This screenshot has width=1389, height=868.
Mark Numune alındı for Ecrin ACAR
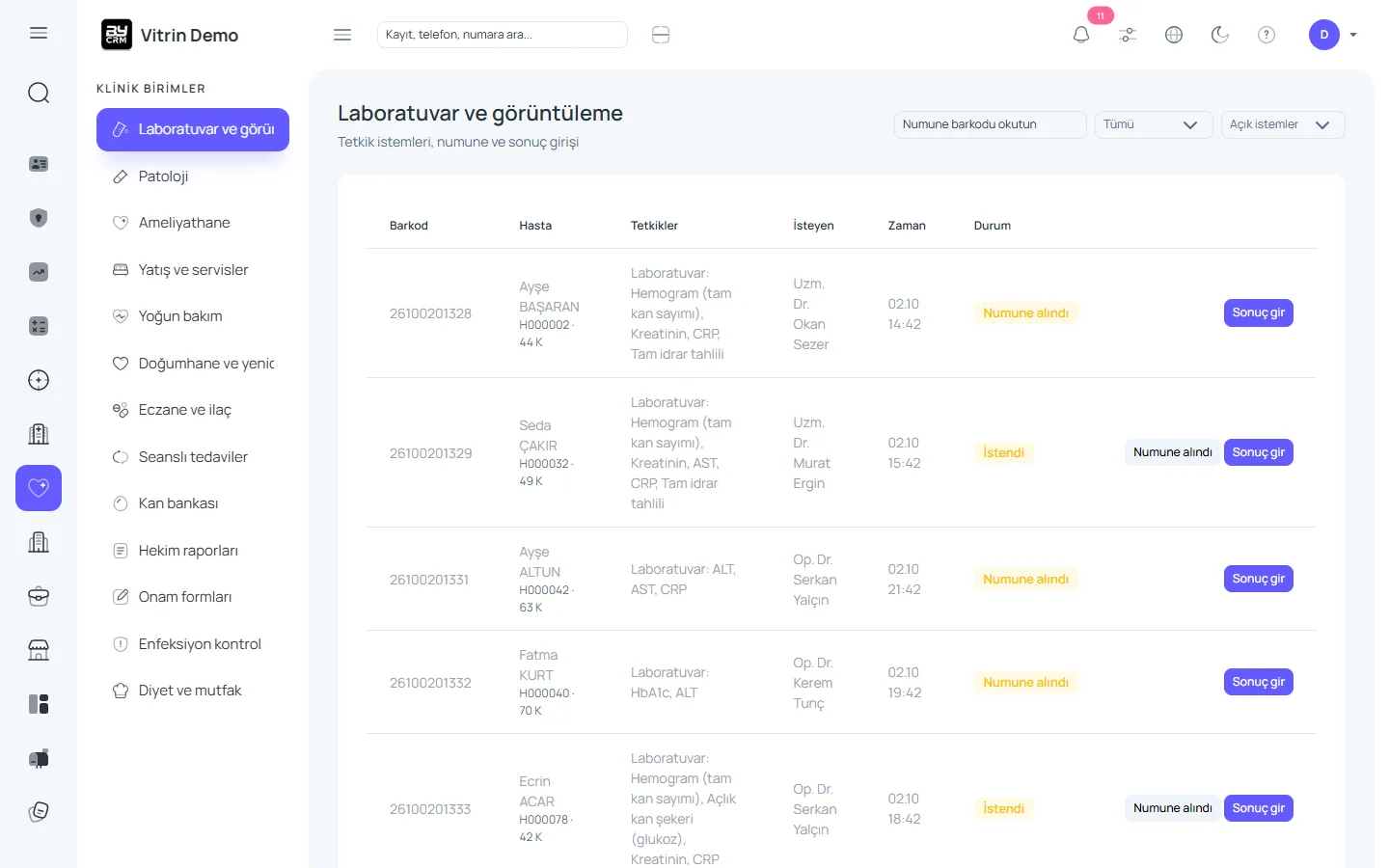[x=1173, y=808]
